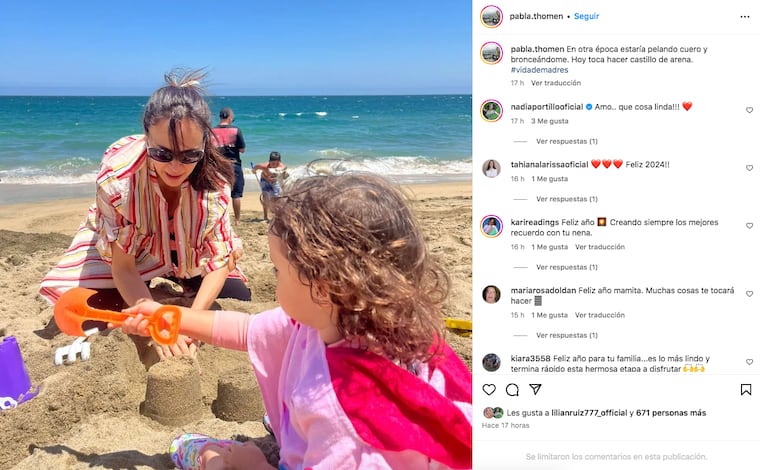Follow pabla.thomen with the Seguir link
Image resolution: width=760 pixels, height=470 pixels.
pyautogui.click(x=586, y=16)
